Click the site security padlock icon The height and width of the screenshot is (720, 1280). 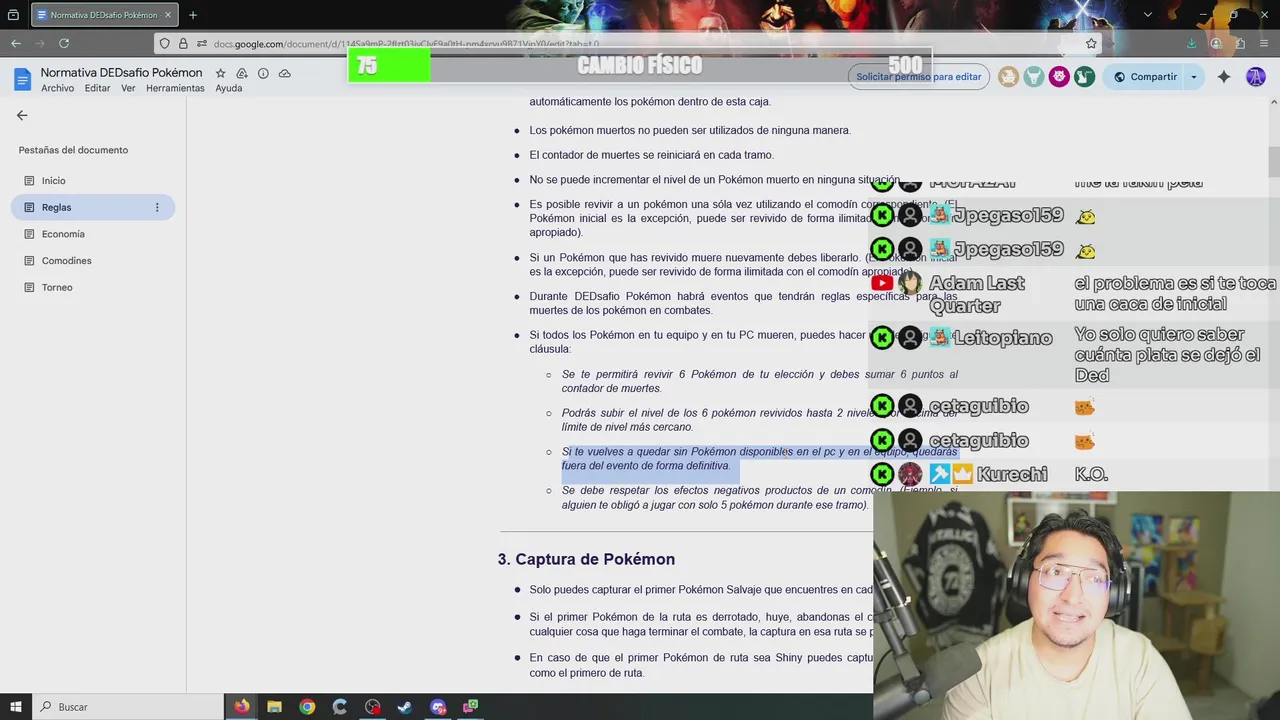[183, 43]
